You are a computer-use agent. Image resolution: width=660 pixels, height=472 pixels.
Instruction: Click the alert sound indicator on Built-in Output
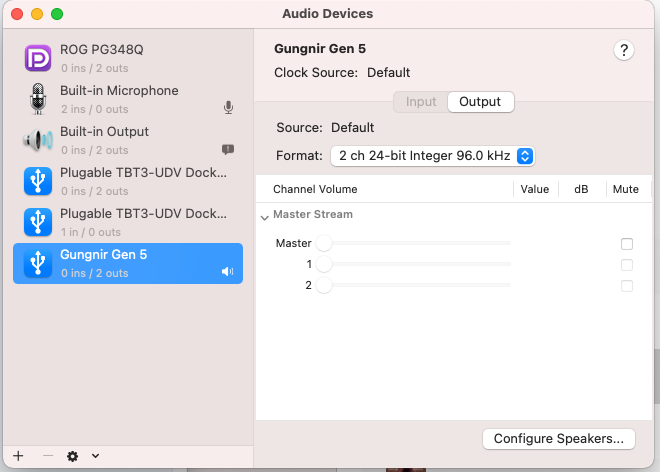228,149
